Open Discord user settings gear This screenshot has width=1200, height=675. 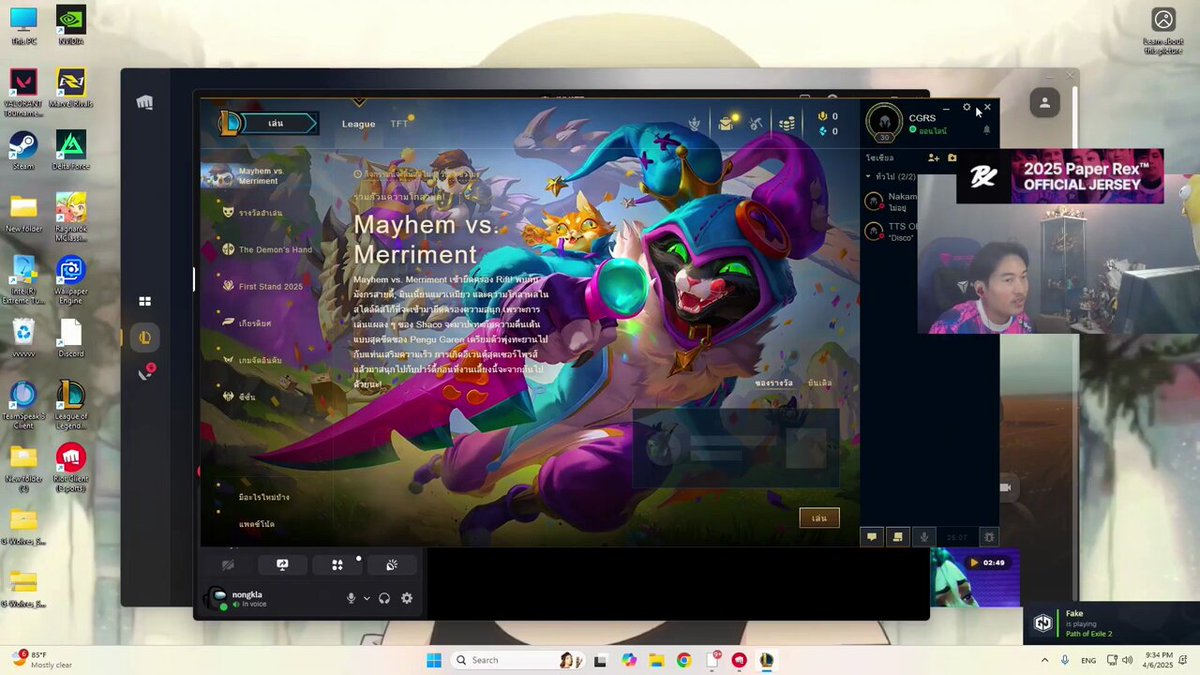tap(407, 598)
